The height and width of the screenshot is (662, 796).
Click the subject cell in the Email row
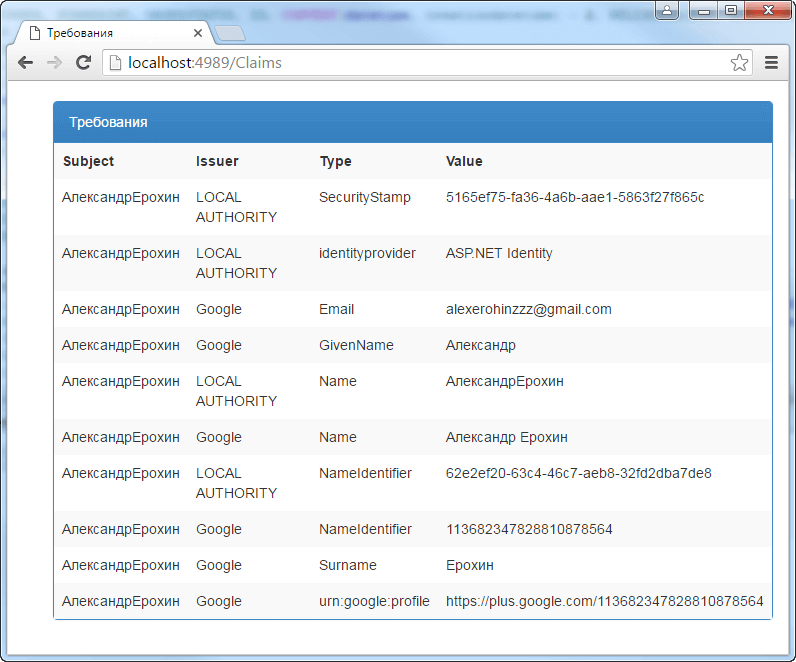(121, 309)
